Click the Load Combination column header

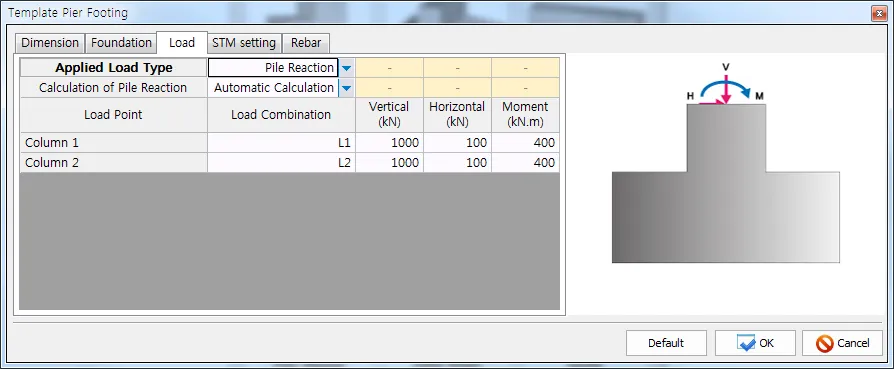coord(281,115)
